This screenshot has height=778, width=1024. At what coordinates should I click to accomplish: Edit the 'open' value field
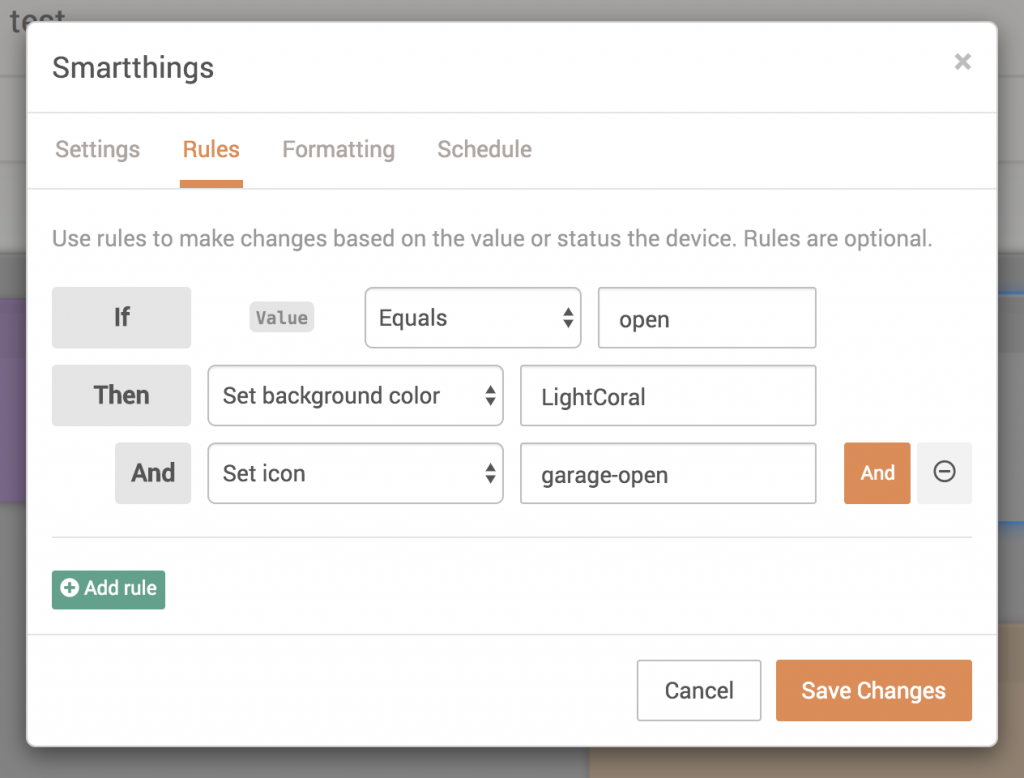707,318
